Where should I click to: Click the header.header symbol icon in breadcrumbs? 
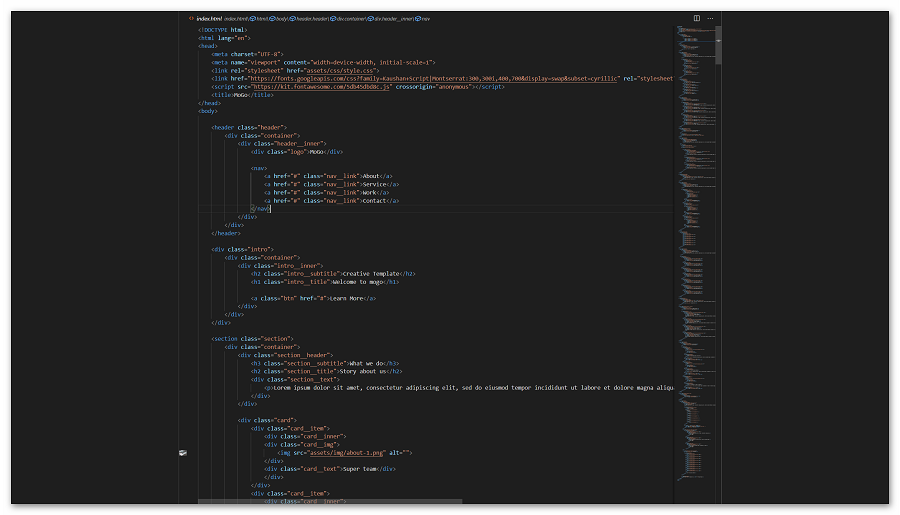click(x=292, y=18)
